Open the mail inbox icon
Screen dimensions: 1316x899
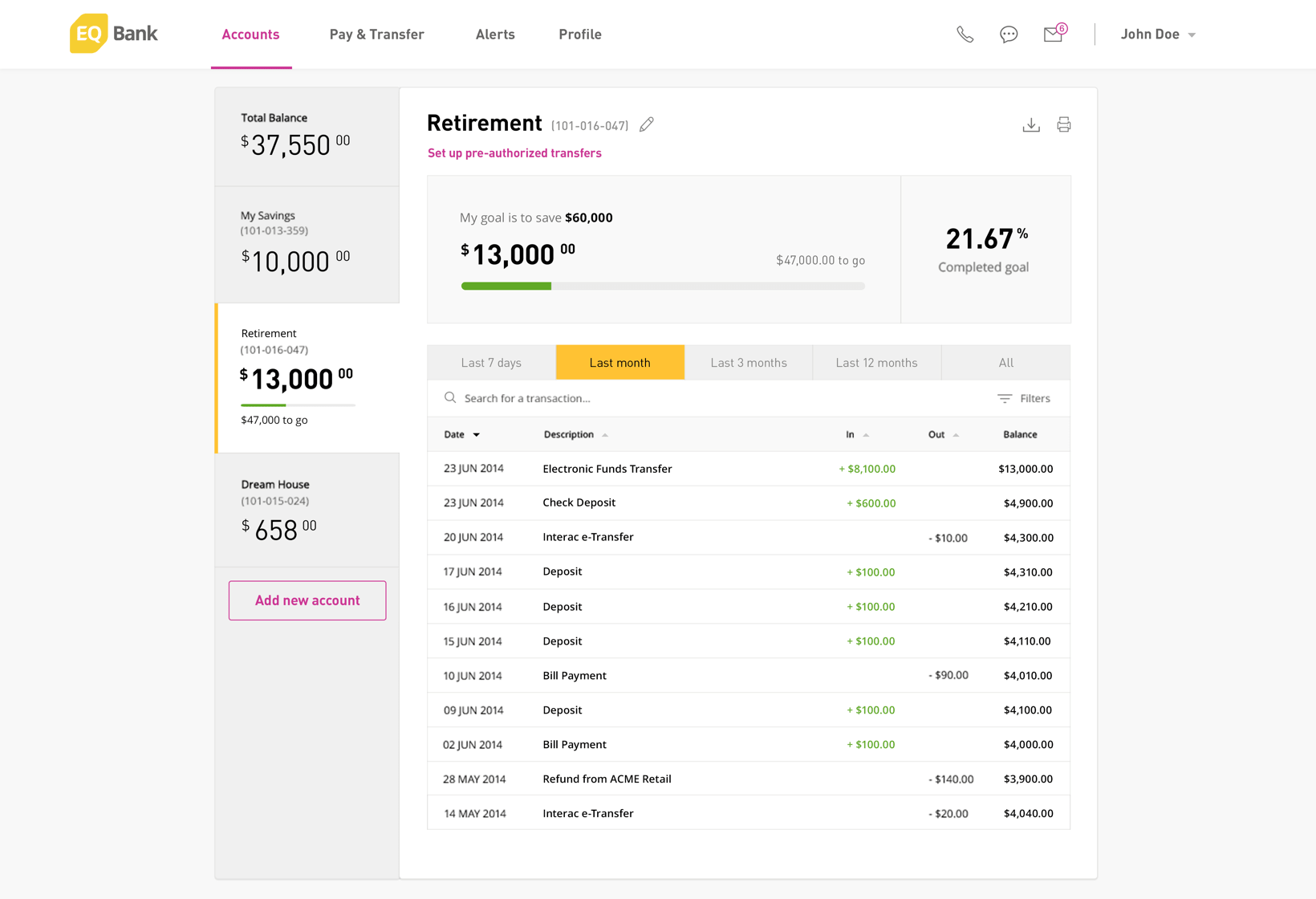1053,35
